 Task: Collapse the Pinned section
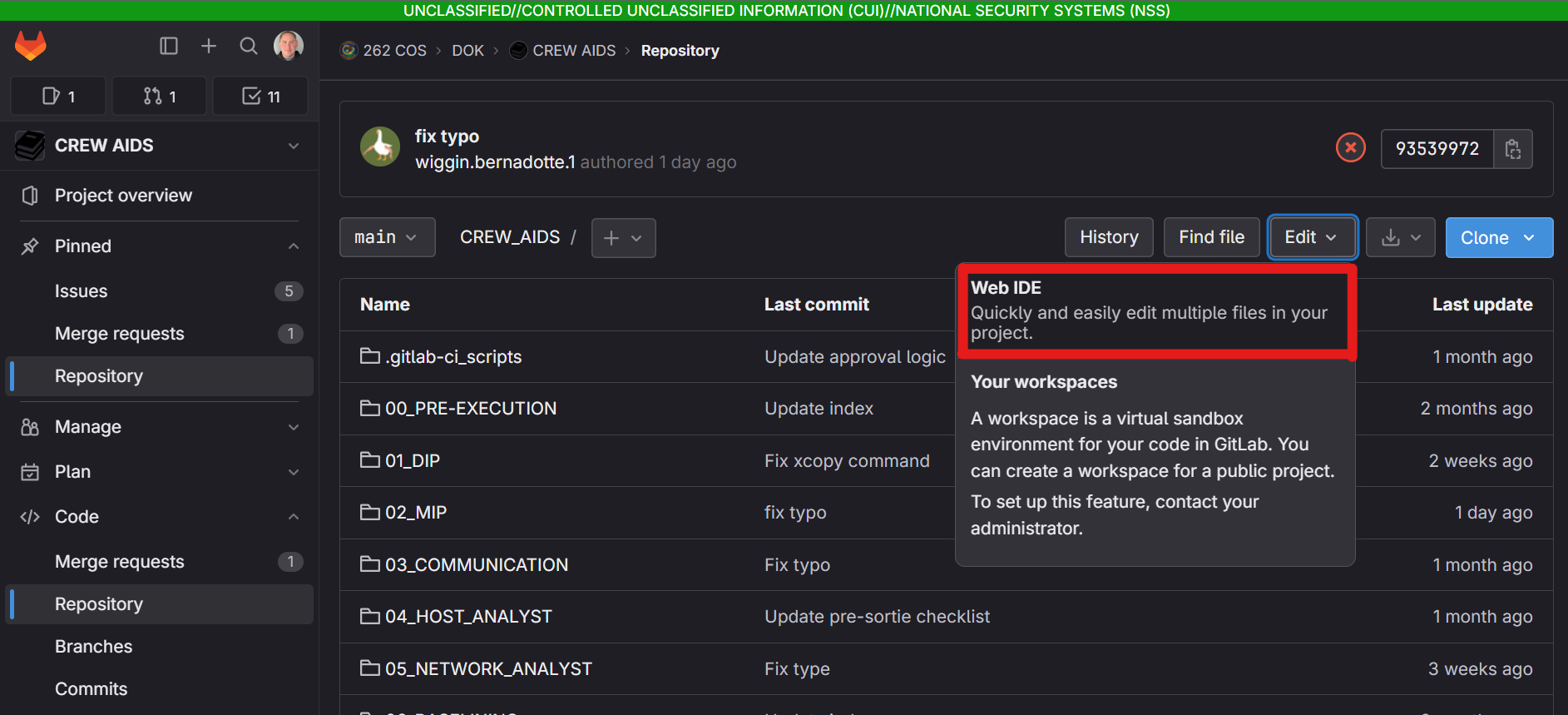[160, 246]
